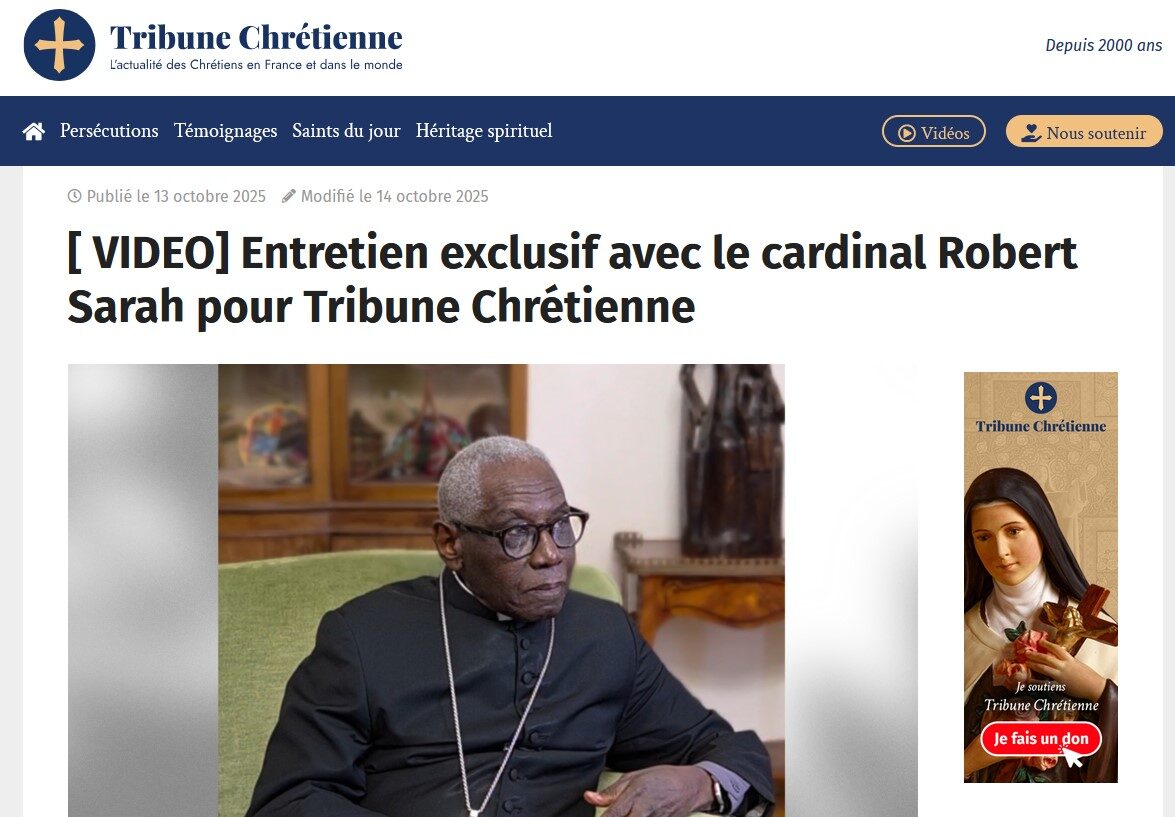This screenshot has width=1175, height=817.
Task: Click the cross logo in sidebar banner
Action: click(1041, 397)
